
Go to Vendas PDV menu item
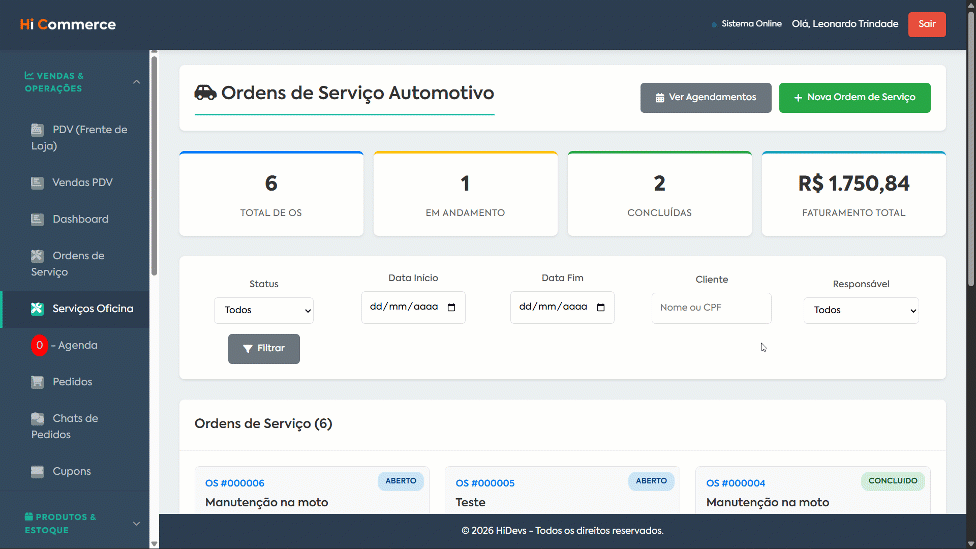(75, 182)
